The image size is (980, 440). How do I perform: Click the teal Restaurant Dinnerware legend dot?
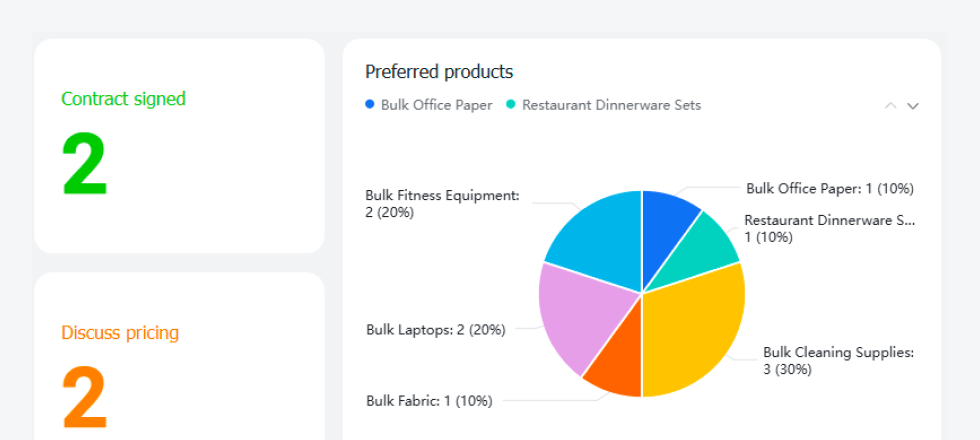pyautogui.click(x=510, y=105)
